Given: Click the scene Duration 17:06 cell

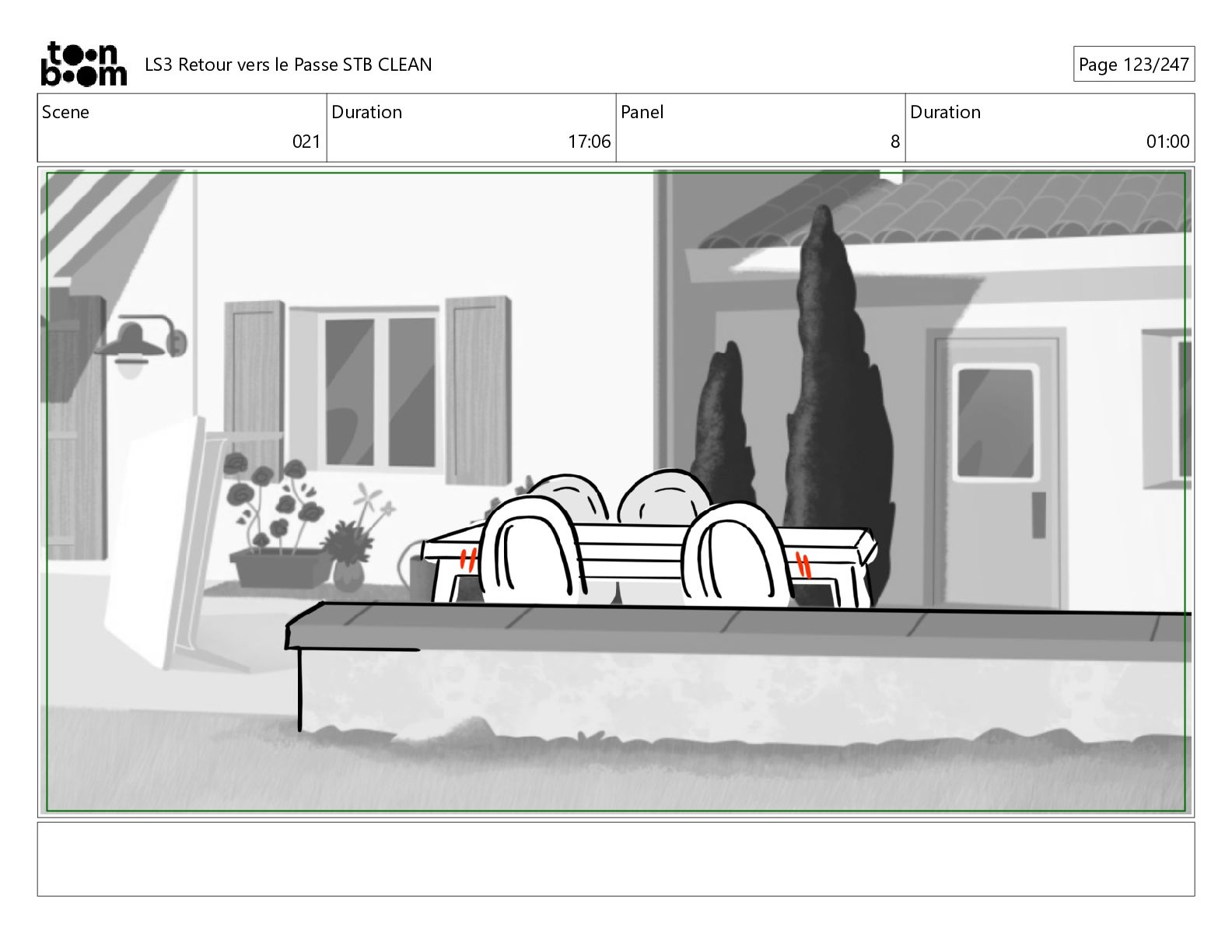Looking at the screenshot, I should pyautogui.click(x=471, y=128).
